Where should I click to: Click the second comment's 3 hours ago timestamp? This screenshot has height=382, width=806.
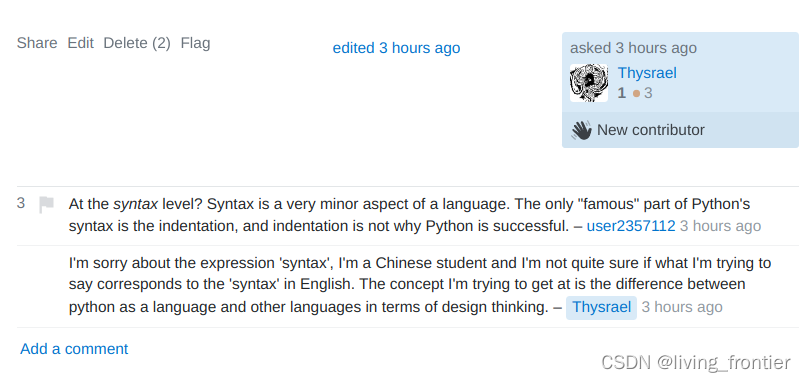pyautogui.click(x=682, y=307)
